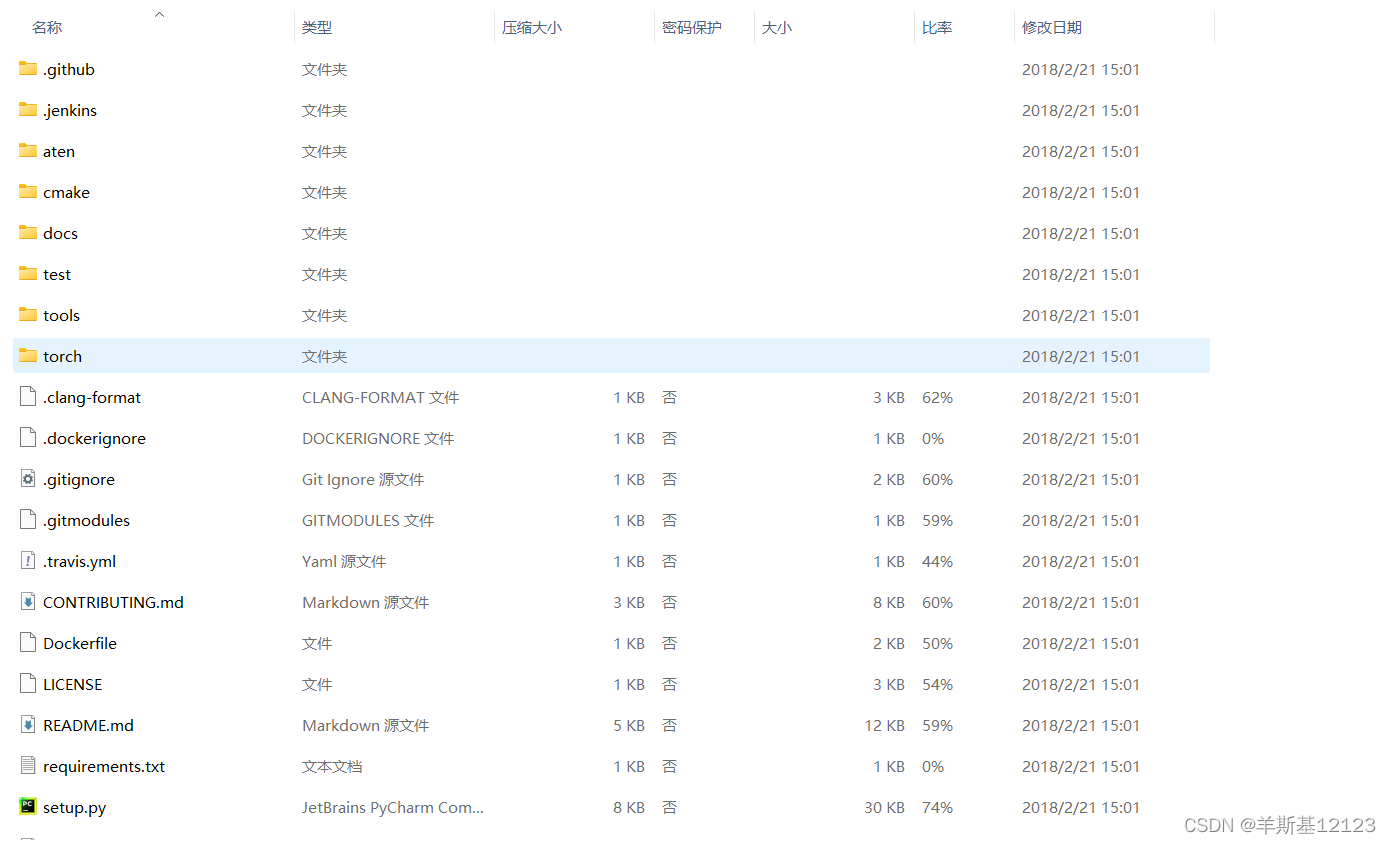1391x844 pixels.
Task: Click the requirements.txt text file icon
Action: tap(28, 766)
